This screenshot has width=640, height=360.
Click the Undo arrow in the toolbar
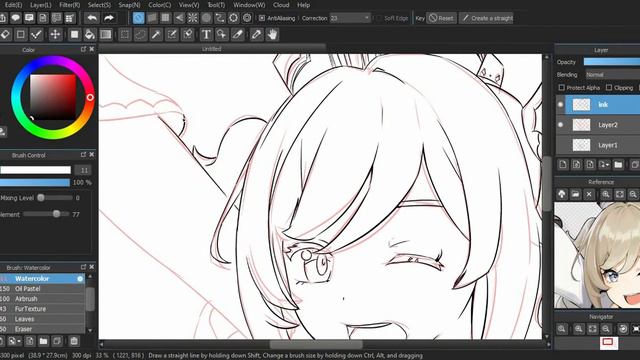pyautogui.click(x=92, y=18)
